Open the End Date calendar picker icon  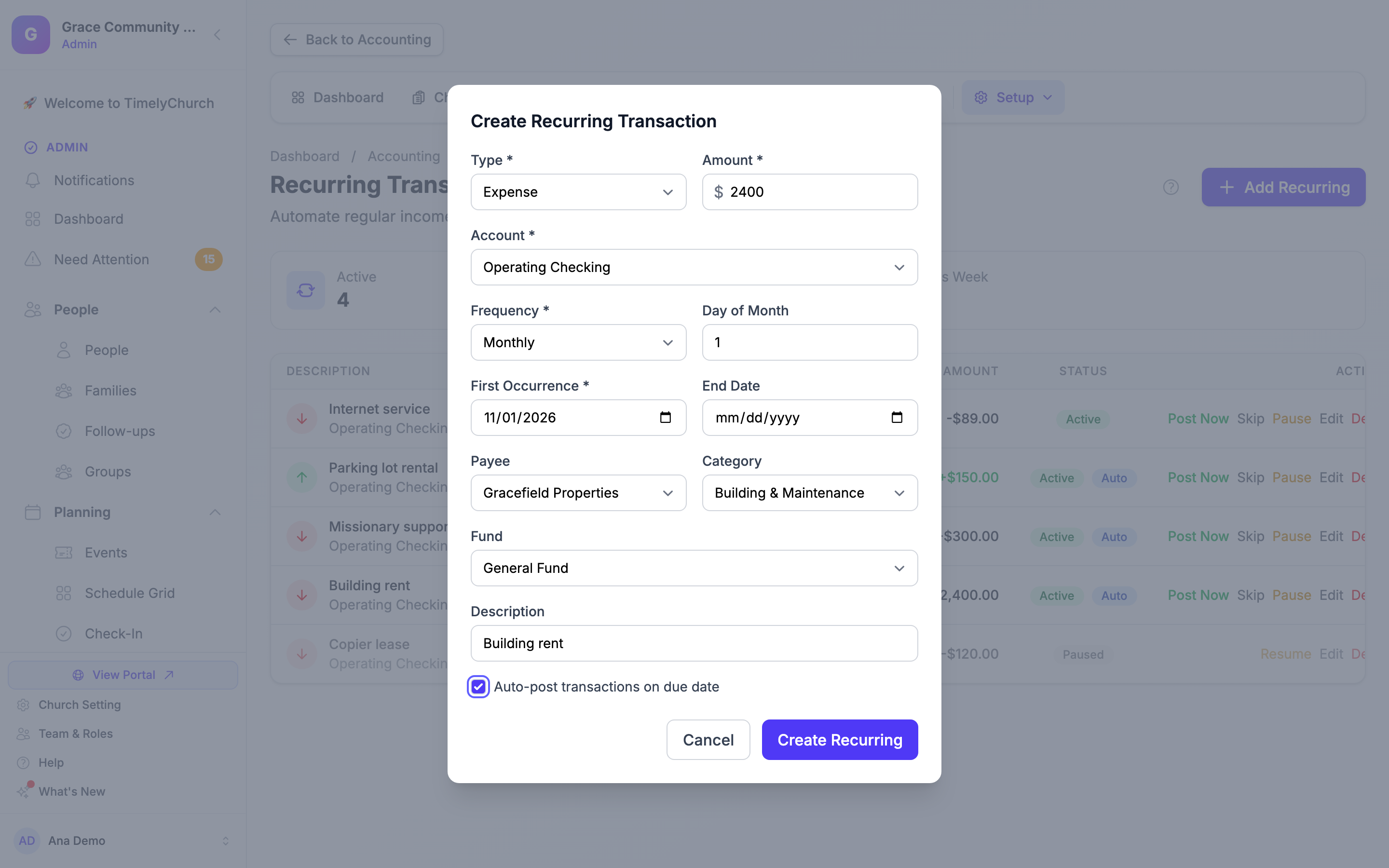click(x=897, y=417)
